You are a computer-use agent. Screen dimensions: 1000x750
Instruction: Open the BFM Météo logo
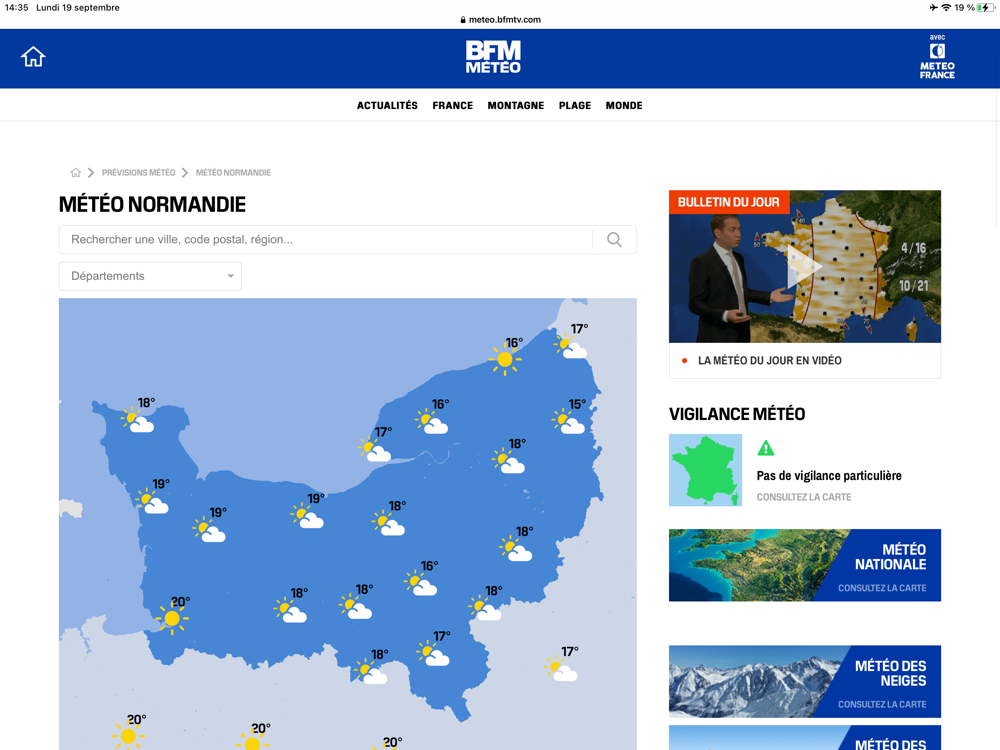click(x=493, y=57)
